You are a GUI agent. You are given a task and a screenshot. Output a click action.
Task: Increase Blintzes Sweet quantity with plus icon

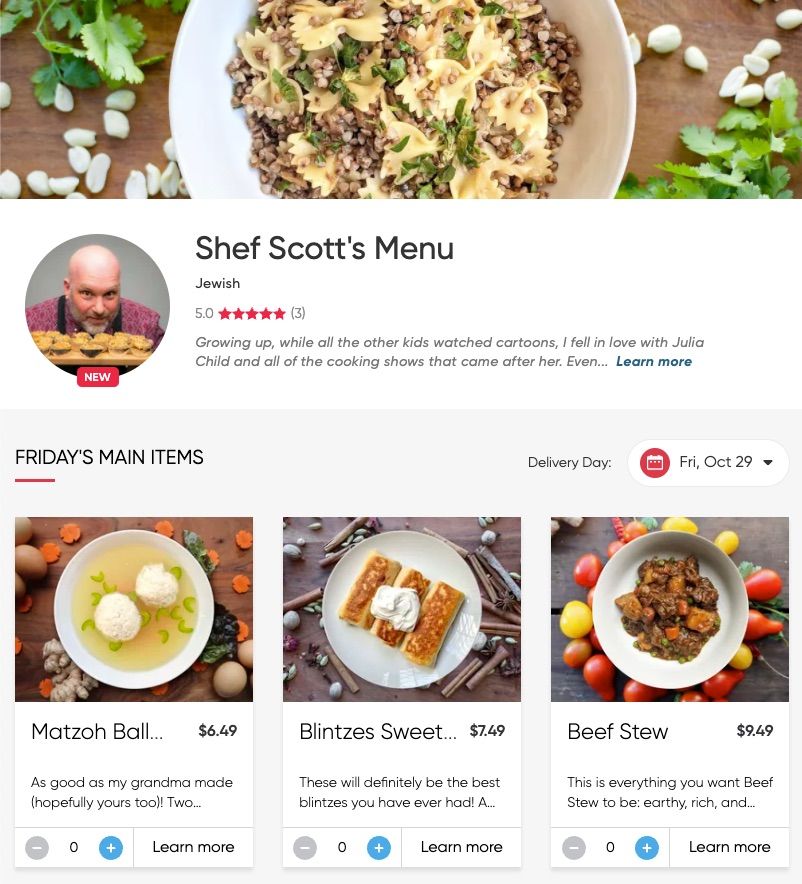379,847
